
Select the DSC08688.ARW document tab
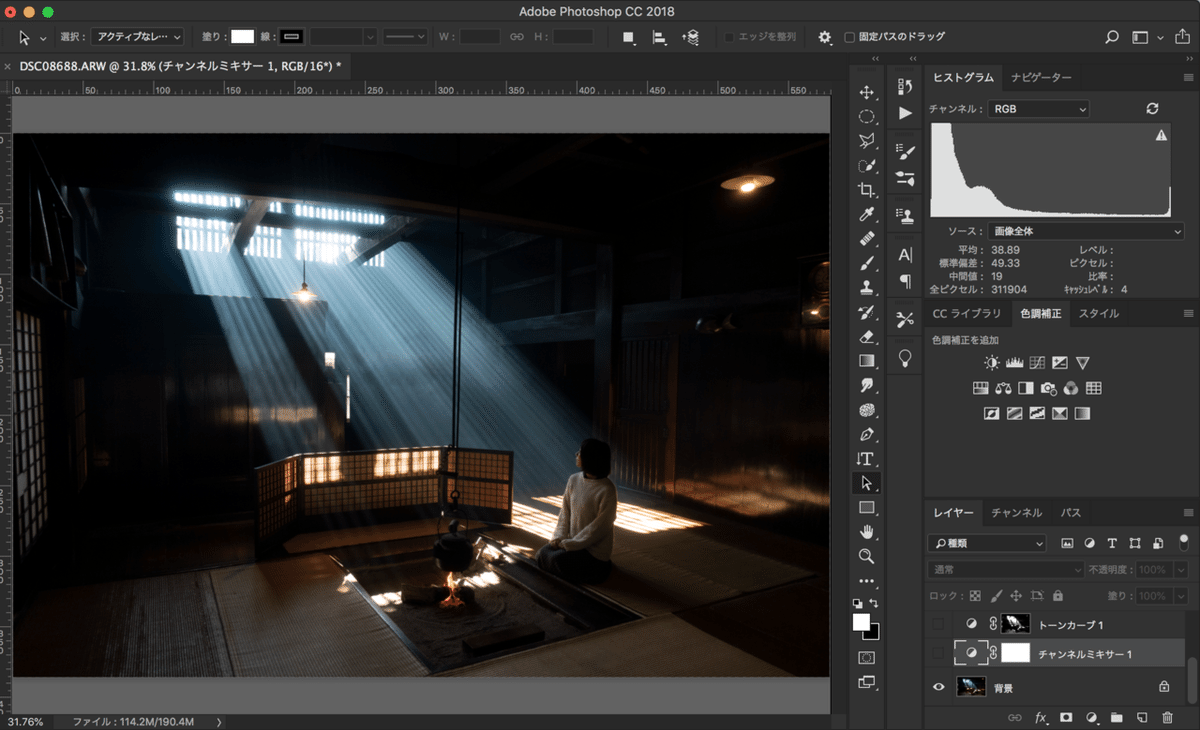(180, 65)
